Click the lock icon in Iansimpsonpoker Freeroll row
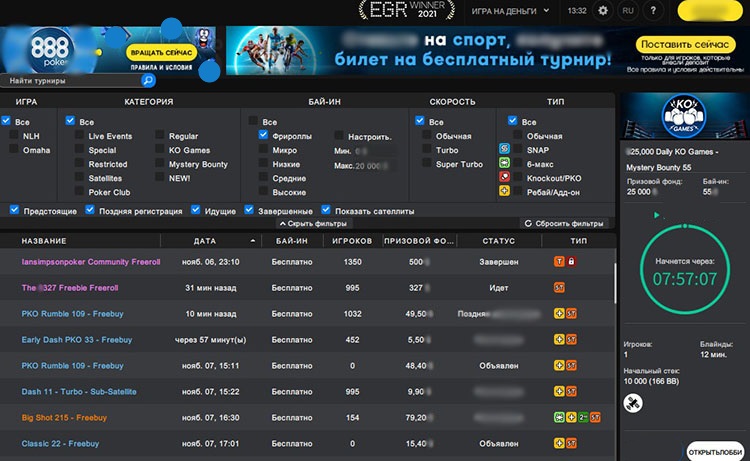This screenshot has width=750, height=461. tap(571, 262)
